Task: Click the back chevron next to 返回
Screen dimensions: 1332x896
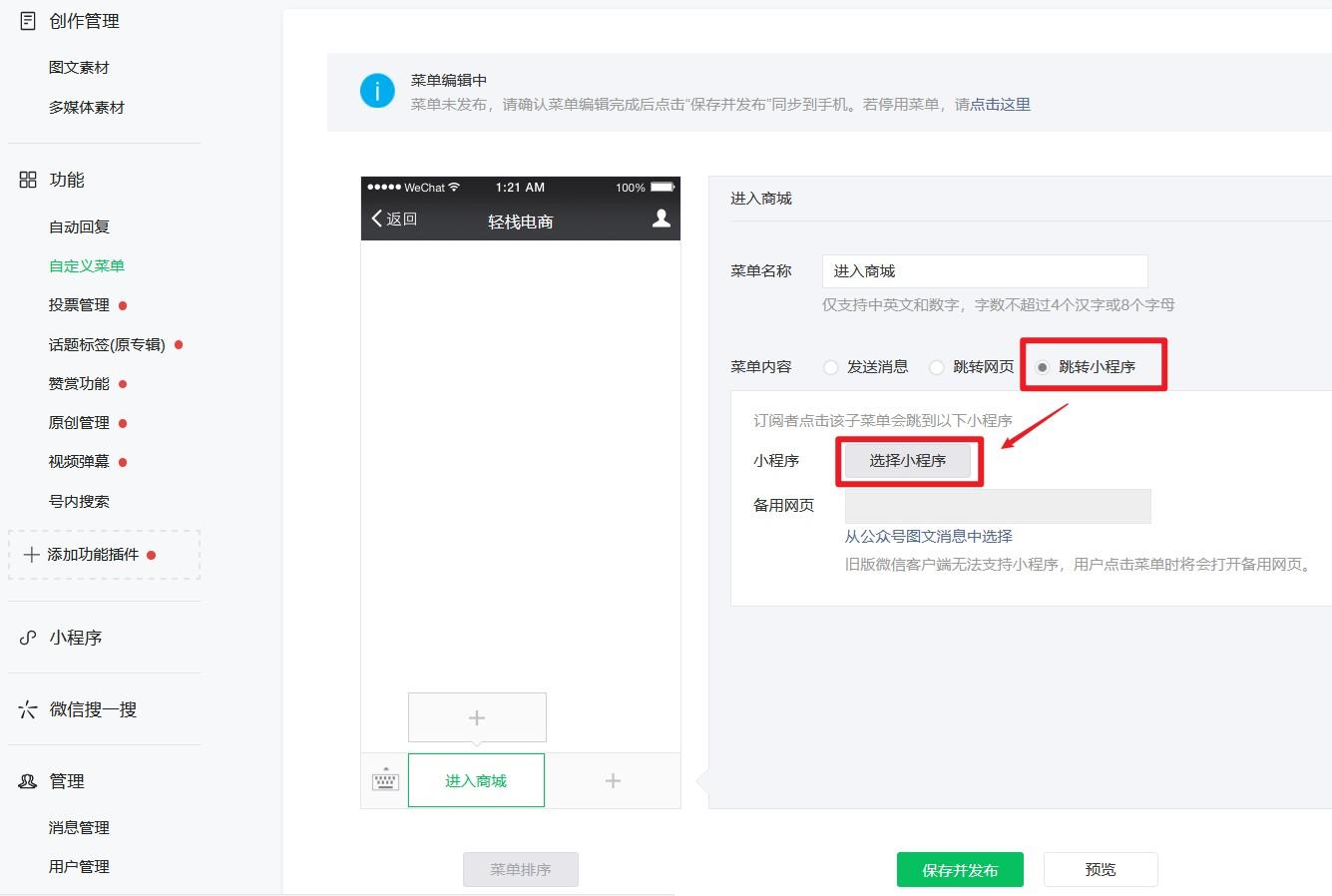Action: 377,219
